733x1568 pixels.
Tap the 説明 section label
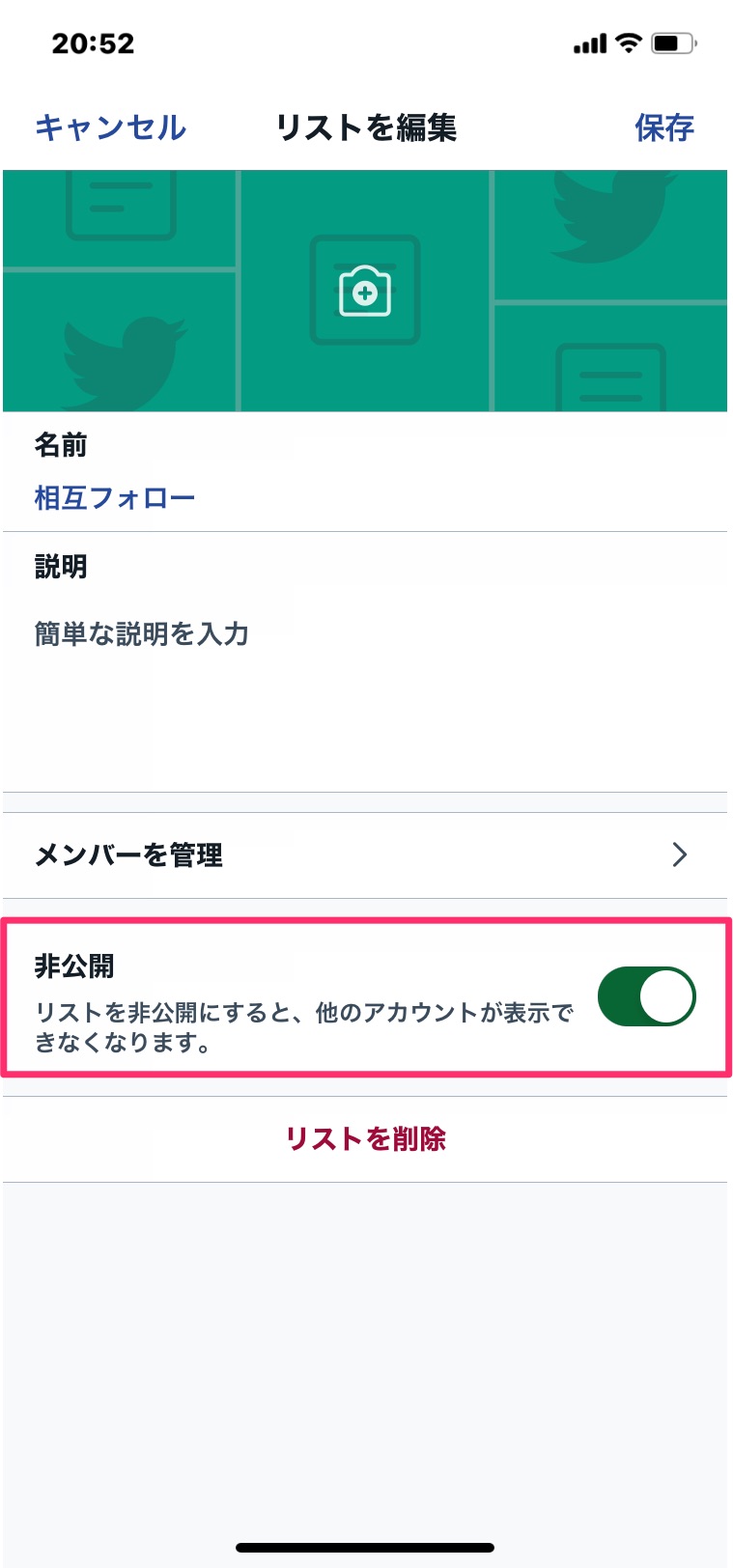pyautogui.click(x=61, y=567)
